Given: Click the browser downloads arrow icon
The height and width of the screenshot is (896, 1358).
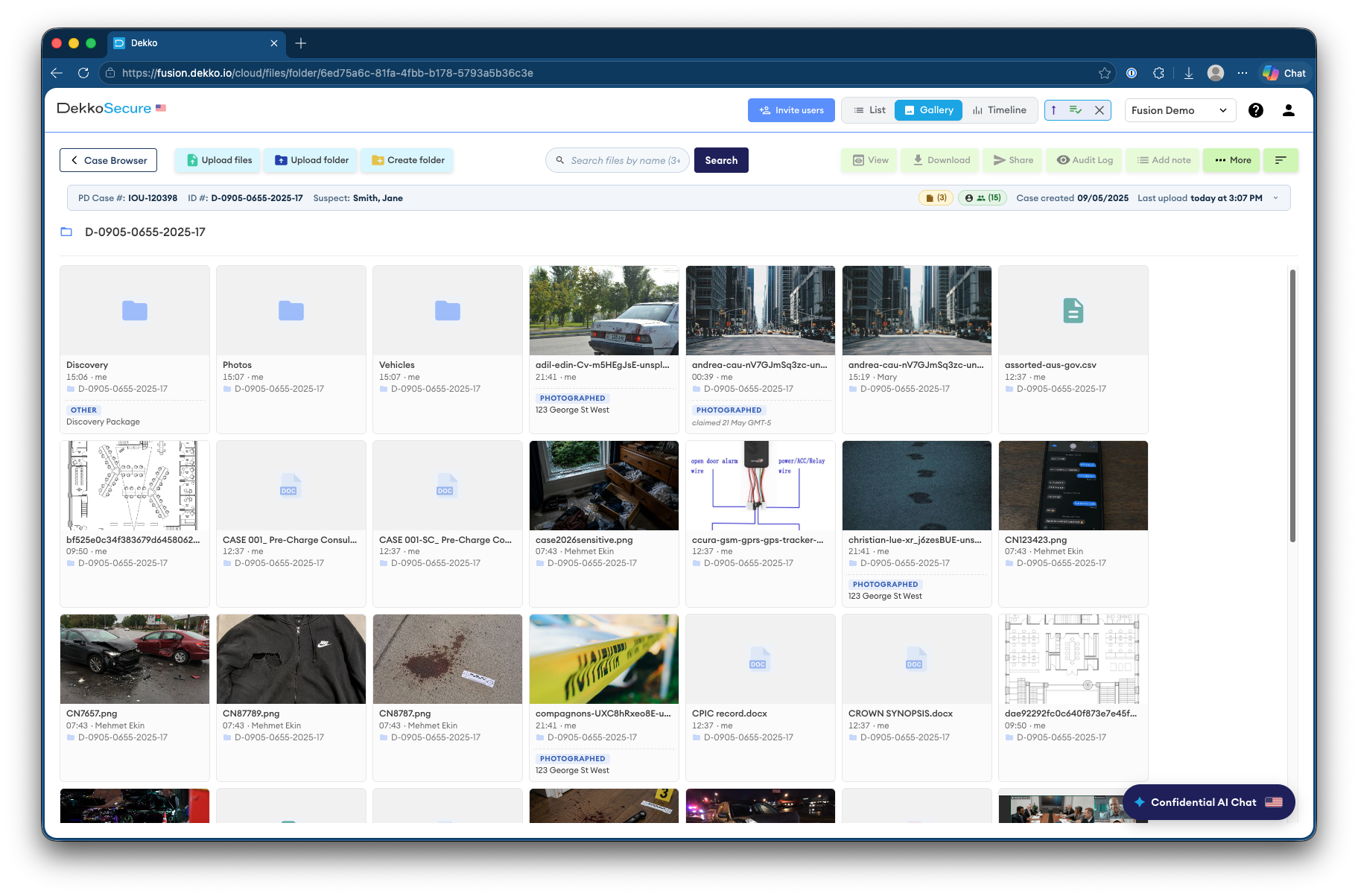Looking at the screenshot, I should (x=1189, y=73).
